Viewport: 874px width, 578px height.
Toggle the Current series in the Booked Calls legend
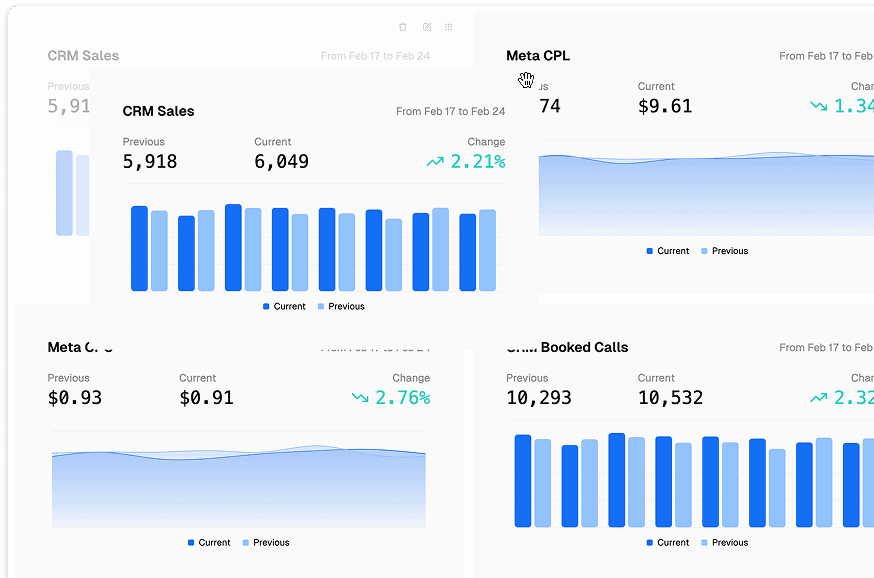667,542
